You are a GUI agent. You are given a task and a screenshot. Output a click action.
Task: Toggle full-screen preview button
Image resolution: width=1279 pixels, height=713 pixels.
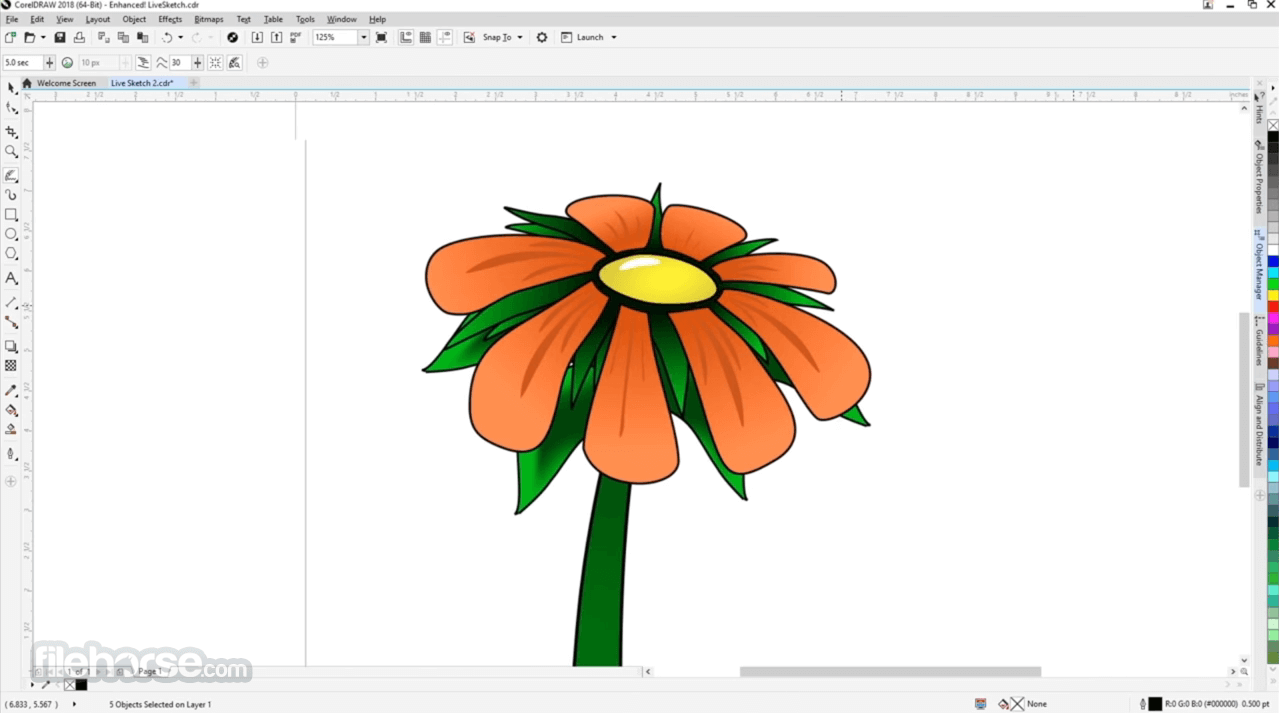pos(381,37)
